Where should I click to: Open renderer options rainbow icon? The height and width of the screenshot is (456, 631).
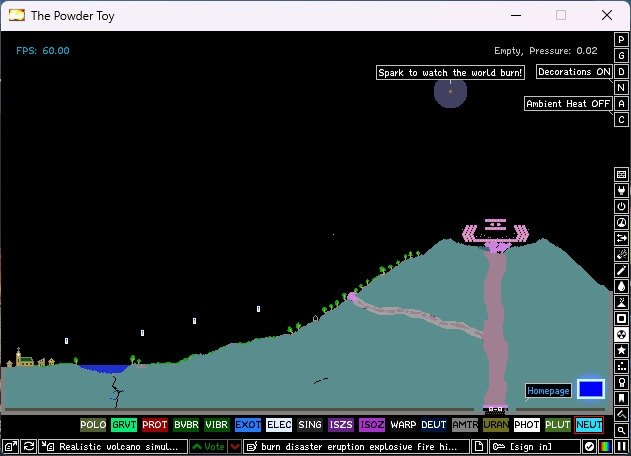pyautogui.click(x=605, y=446)
